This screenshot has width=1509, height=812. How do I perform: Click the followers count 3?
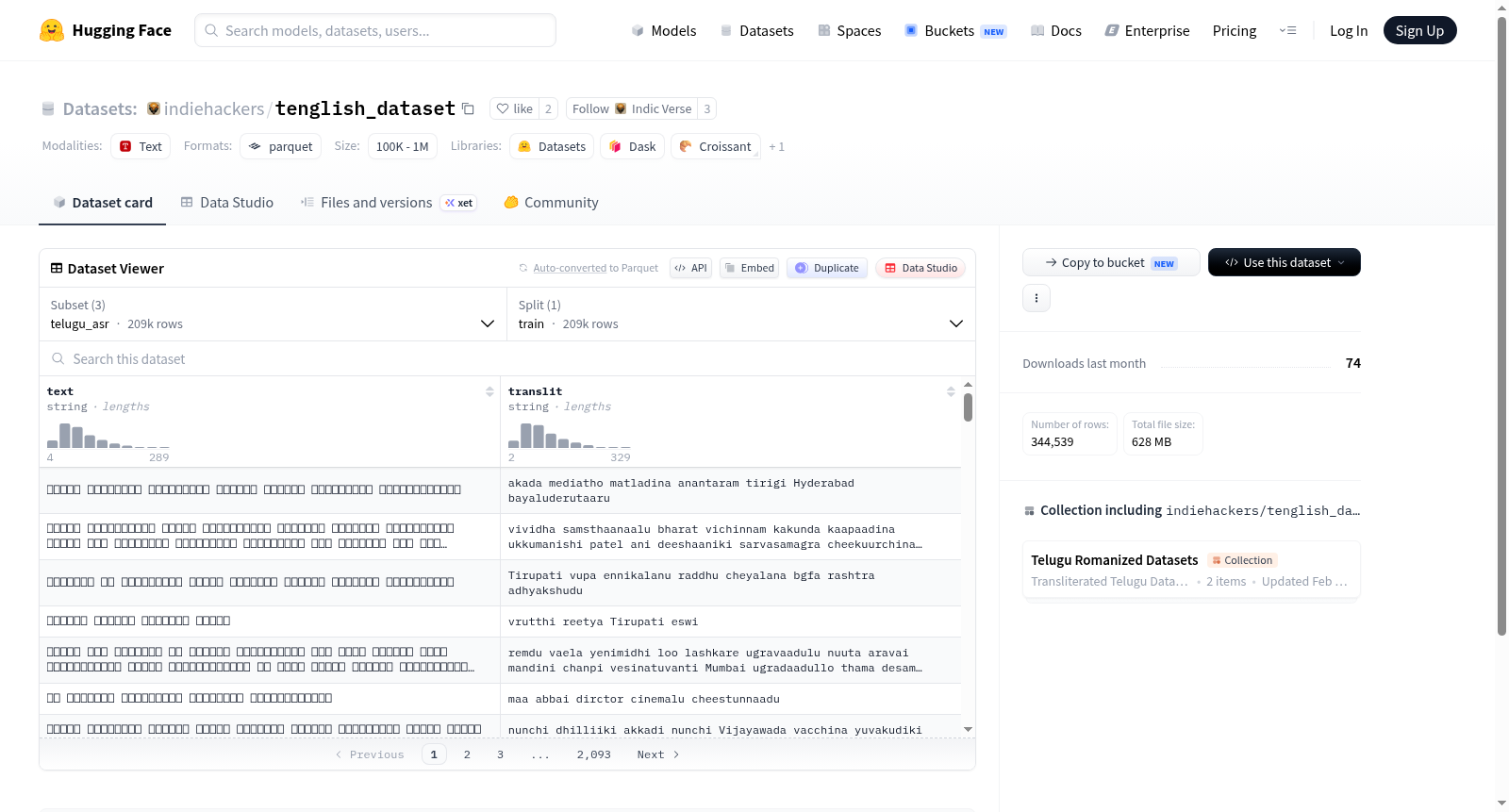click(x=707, y=108)
